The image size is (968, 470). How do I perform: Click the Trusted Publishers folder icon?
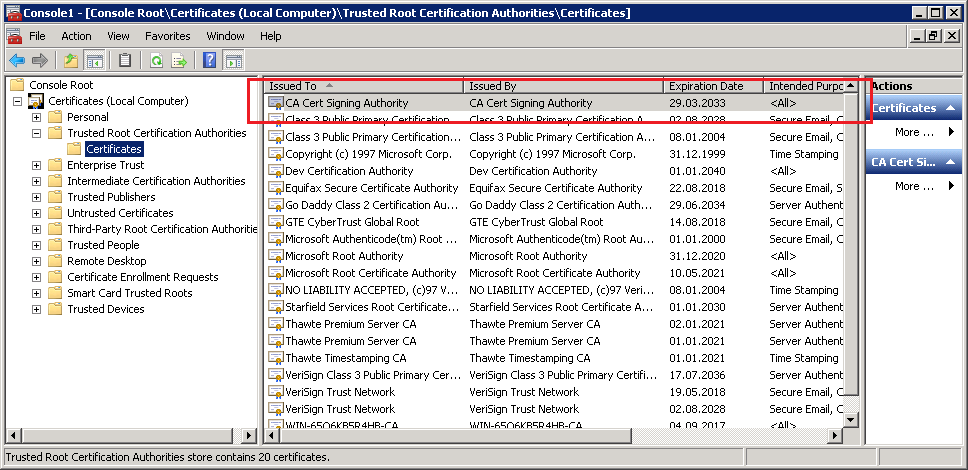[56, 197]
